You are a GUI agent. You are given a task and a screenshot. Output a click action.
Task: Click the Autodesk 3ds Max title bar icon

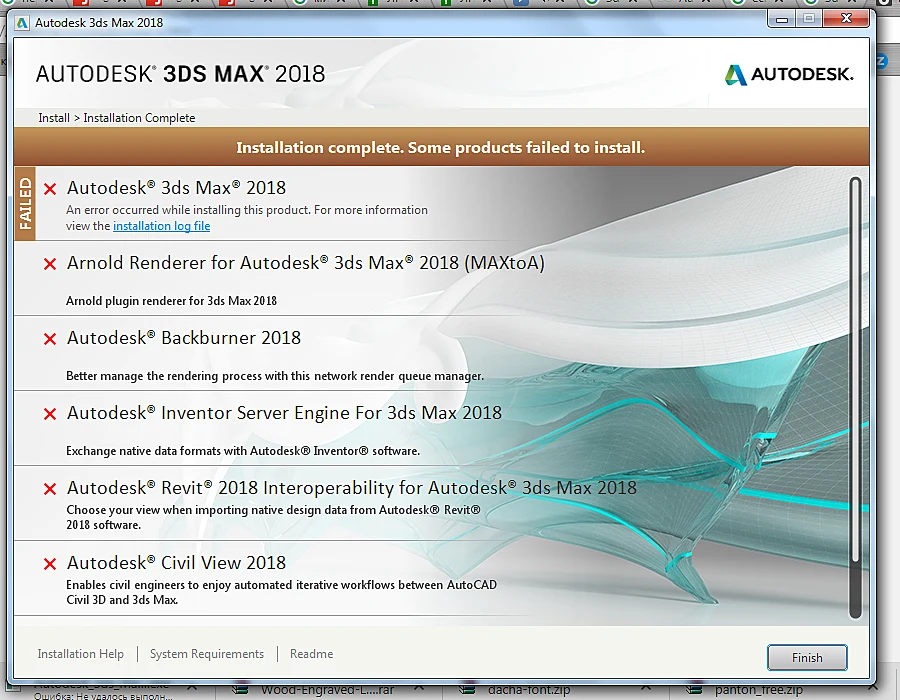(x=22, y=23)
